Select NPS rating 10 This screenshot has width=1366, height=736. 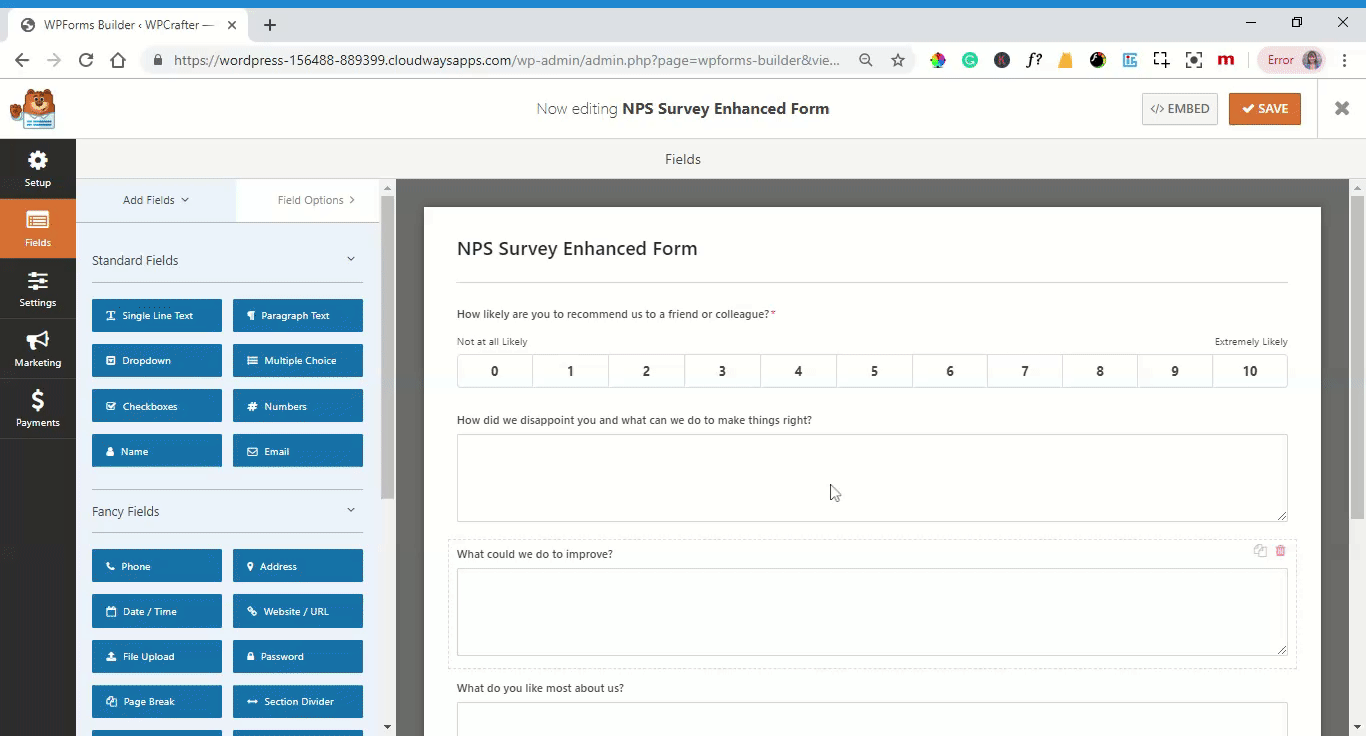coord(1250,371)
